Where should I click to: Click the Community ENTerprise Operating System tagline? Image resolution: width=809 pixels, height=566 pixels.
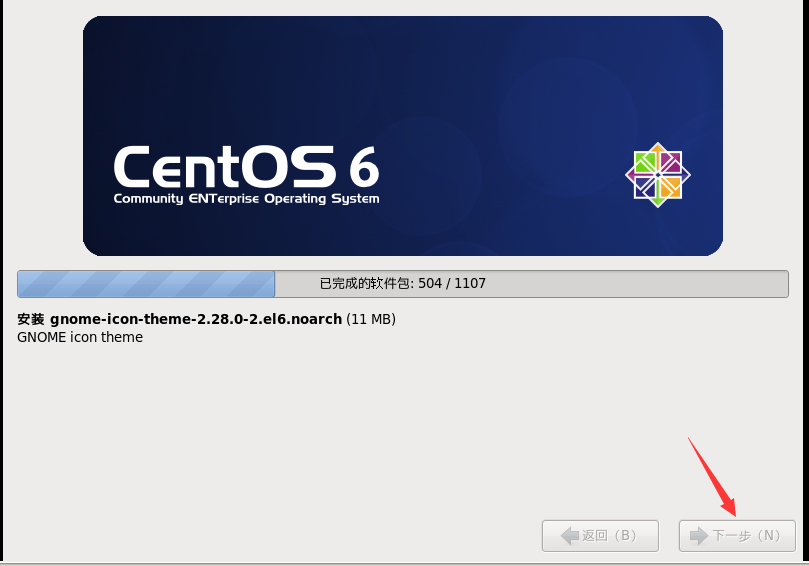pos(246,199)
